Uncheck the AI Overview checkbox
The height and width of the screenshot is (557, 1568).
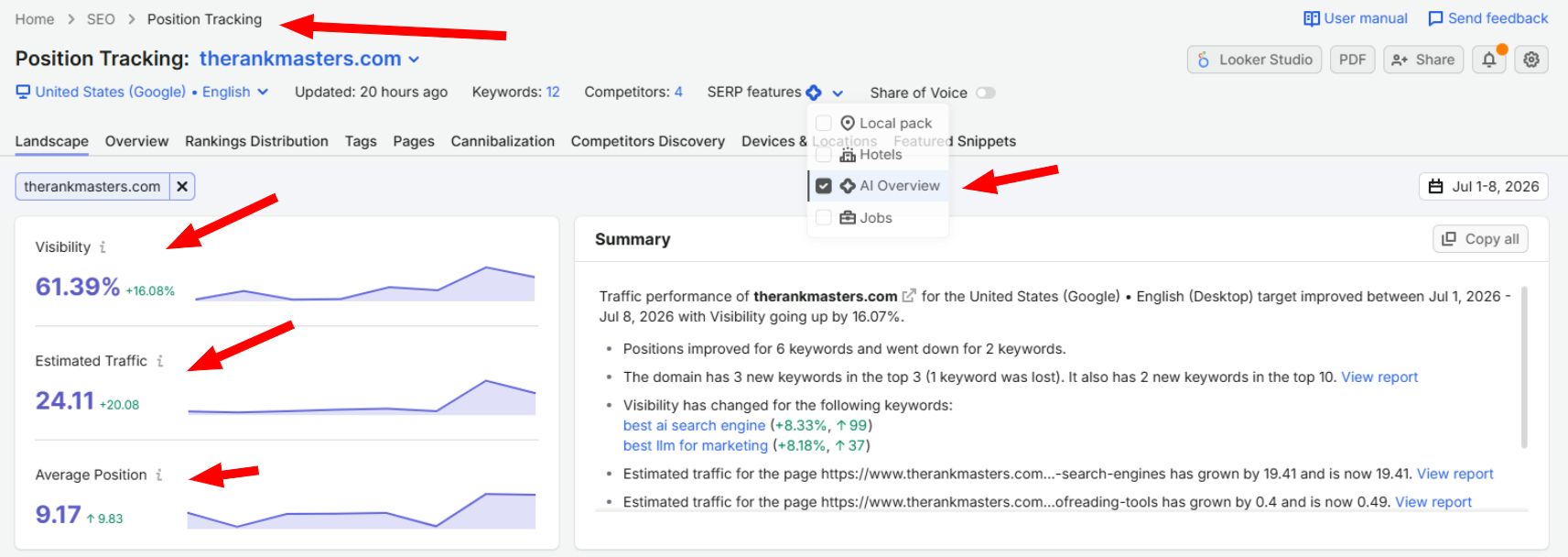tap(824, 186)
